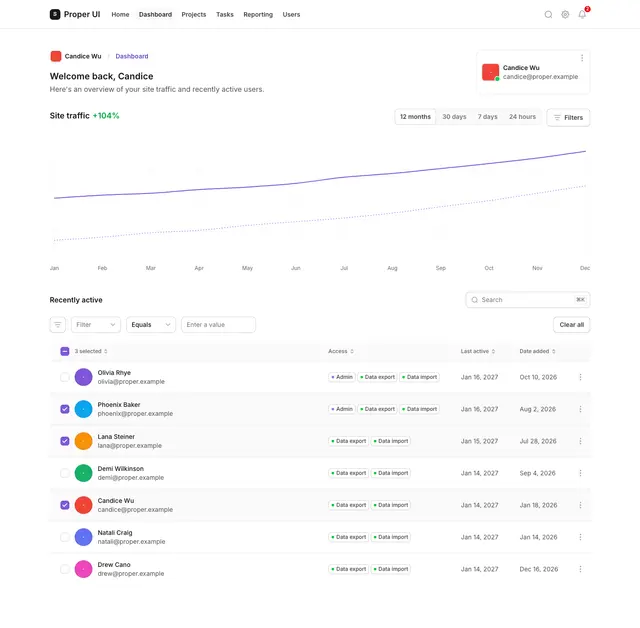Open row menu for Lana Steiner

(x=580, y=441)
